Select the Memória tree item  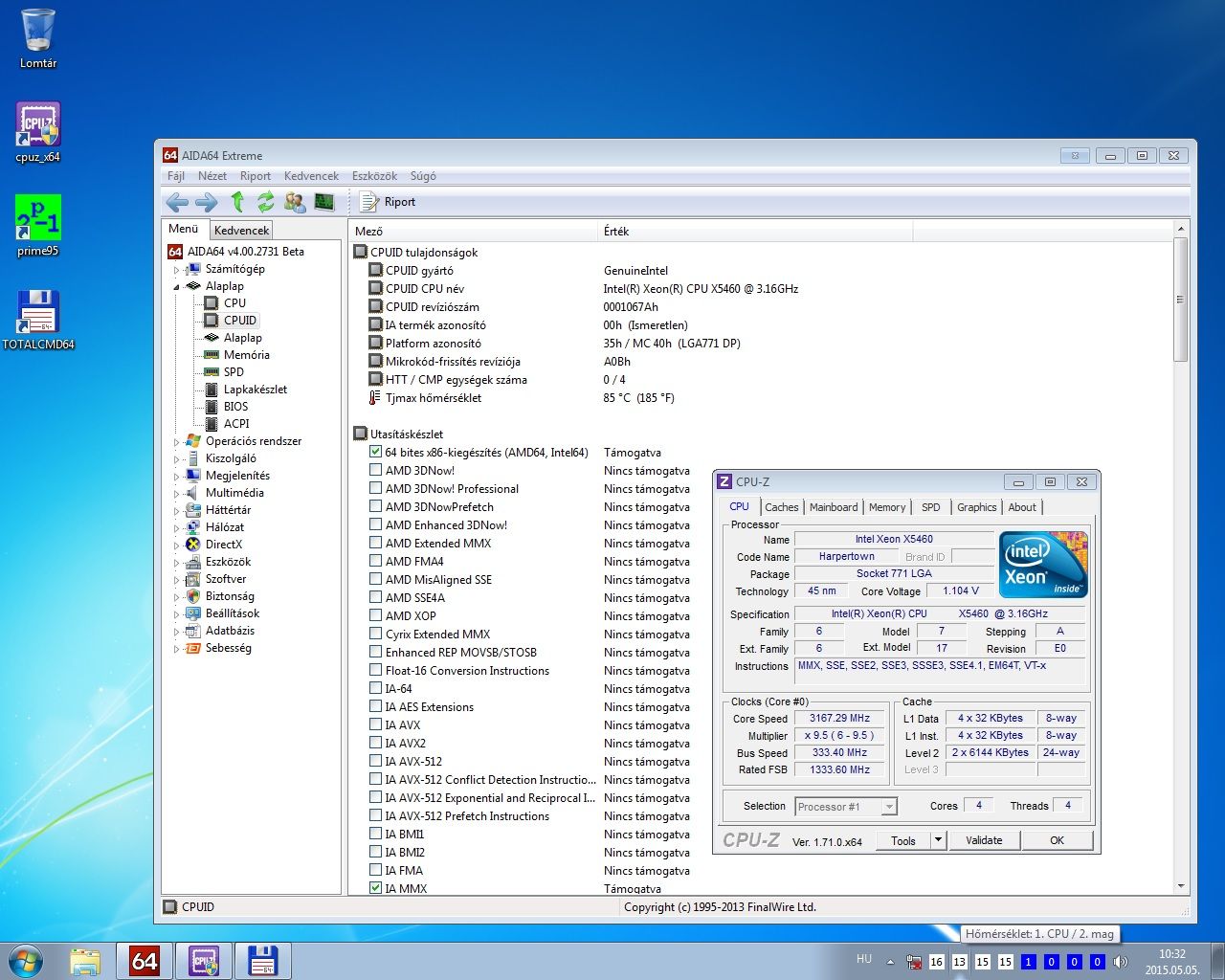coord(247,355)
